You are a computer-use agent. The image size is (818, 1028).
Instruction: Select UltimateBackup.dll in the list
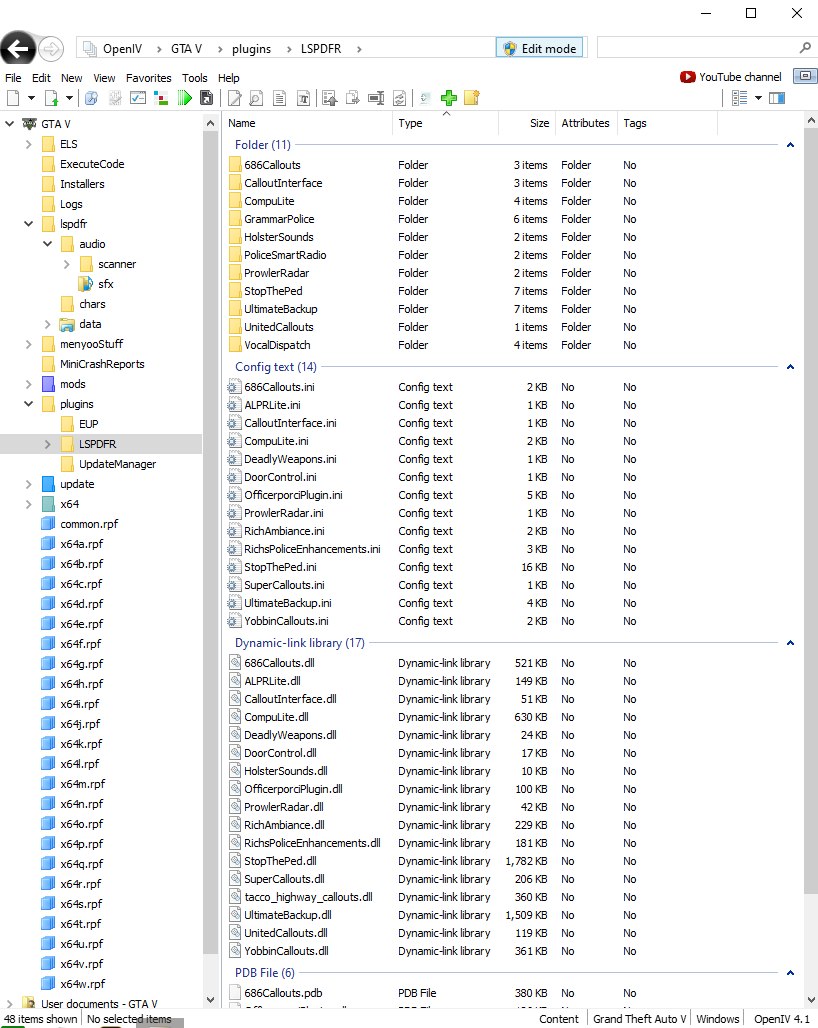coord(511,915)
